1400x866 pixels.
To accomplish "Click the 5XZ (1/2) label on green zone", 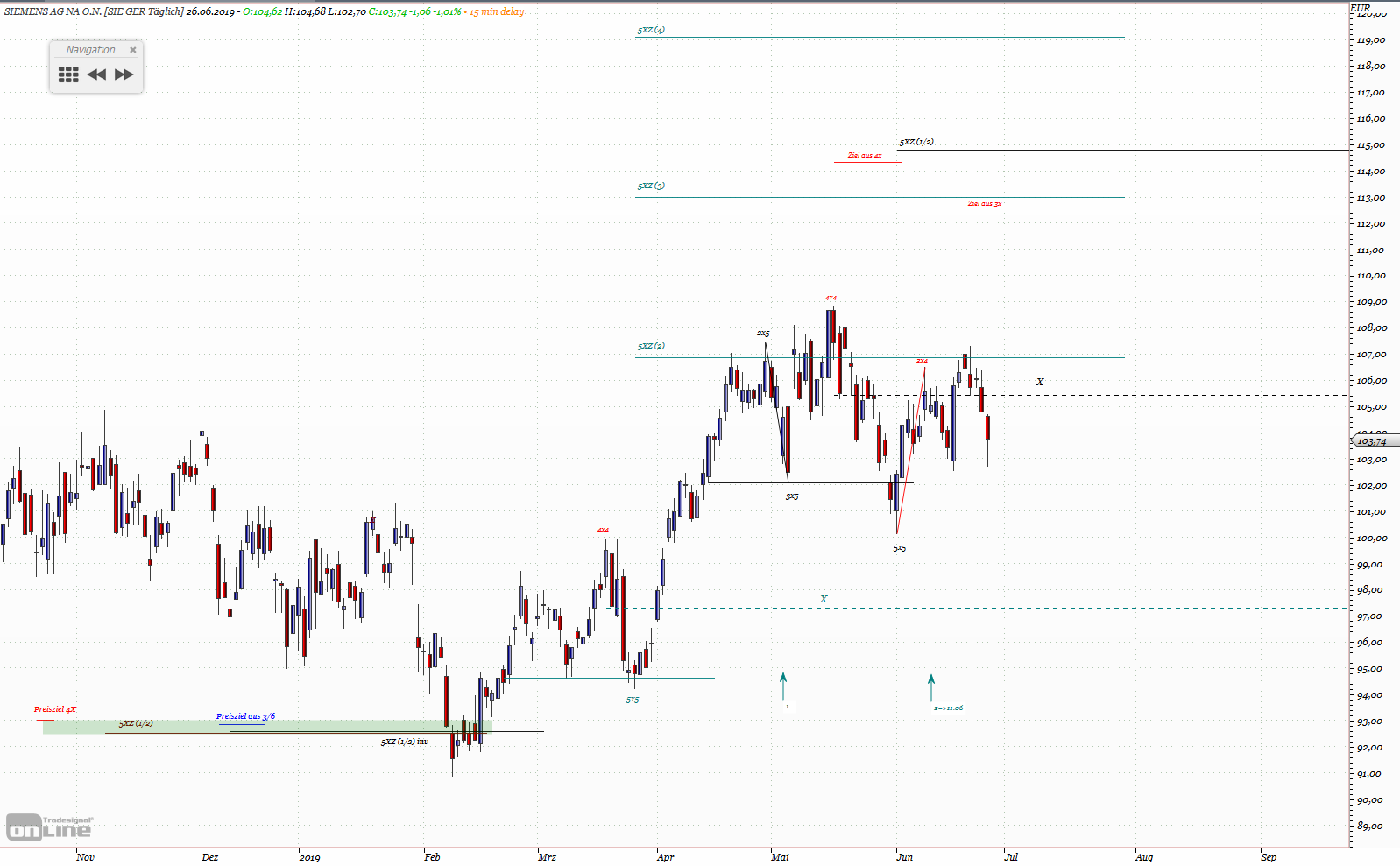I will pos(136,723).
